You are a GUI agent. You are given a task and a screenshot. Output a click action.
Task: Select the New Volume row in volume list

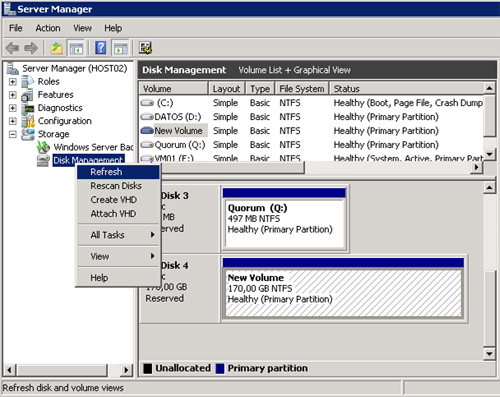pyautogui.click(x=178, y=131)
